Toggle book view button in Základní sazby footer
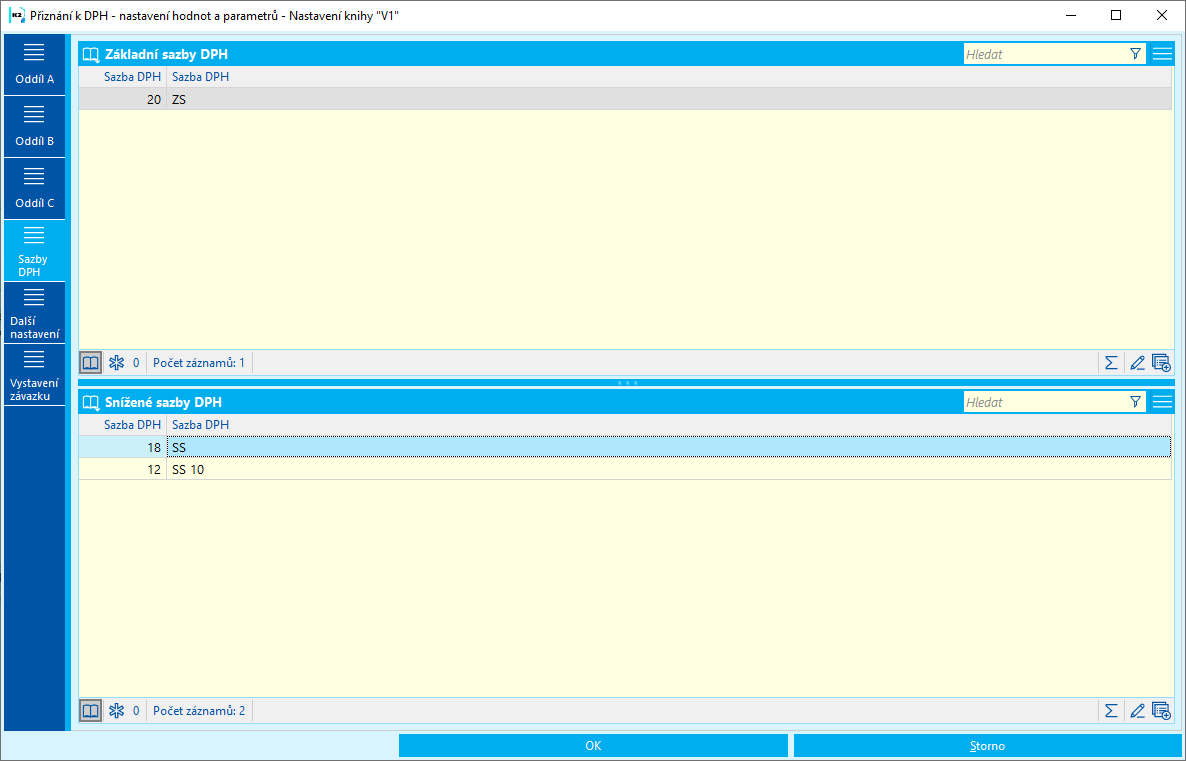Viewport: 1186px width, 761px height. click(91, 363)
